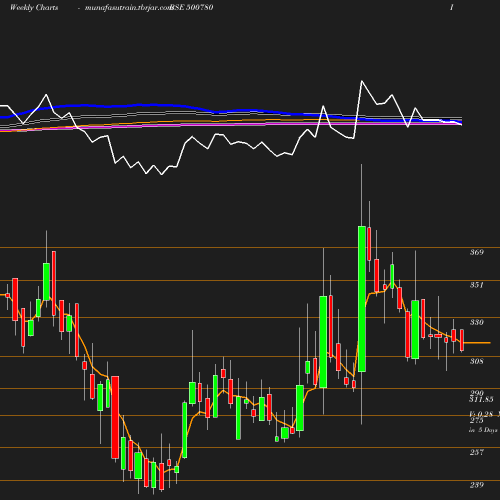Click the 257 price level label
500x500 pixels.
[477, 452]
